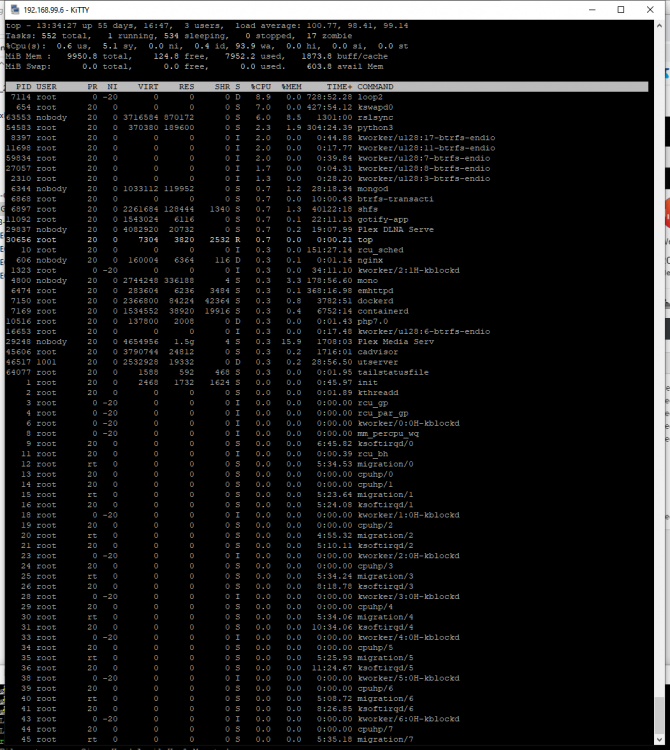This screenshot has height=750, width=670.
Task: Click the php7.0 process row
Action: click(327, 321)
